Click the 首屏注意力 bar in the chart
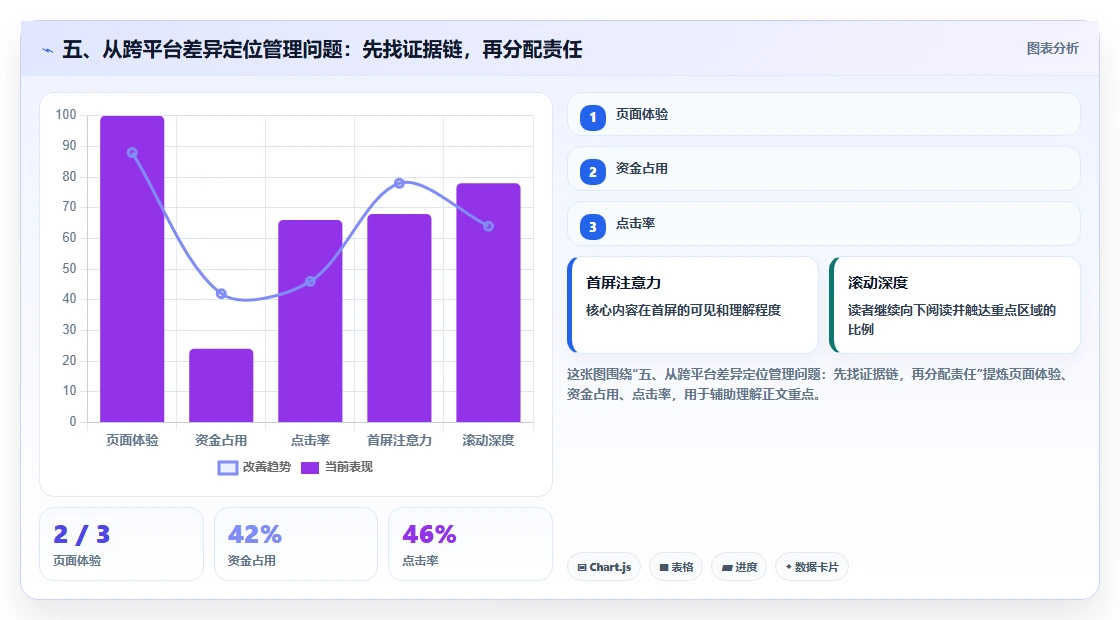The image size is (1120, 620). click(x=399, y=318)
